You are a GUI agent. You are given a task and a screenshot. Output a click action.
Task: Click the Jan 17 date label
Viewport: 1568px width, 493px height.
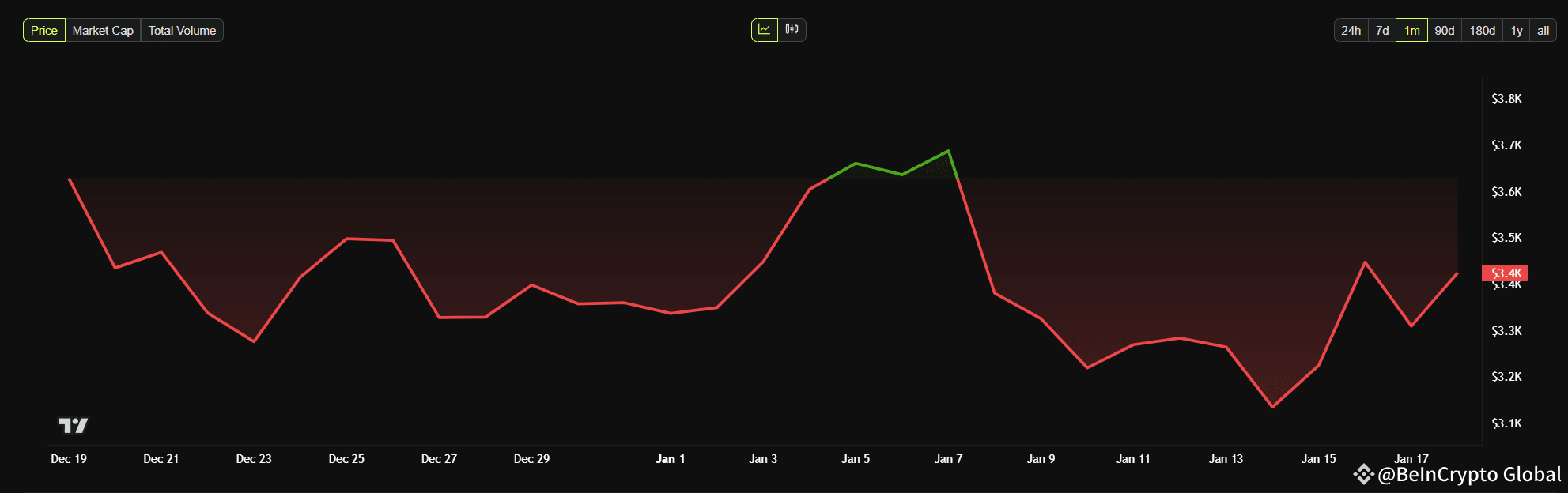coord(1411,459)
